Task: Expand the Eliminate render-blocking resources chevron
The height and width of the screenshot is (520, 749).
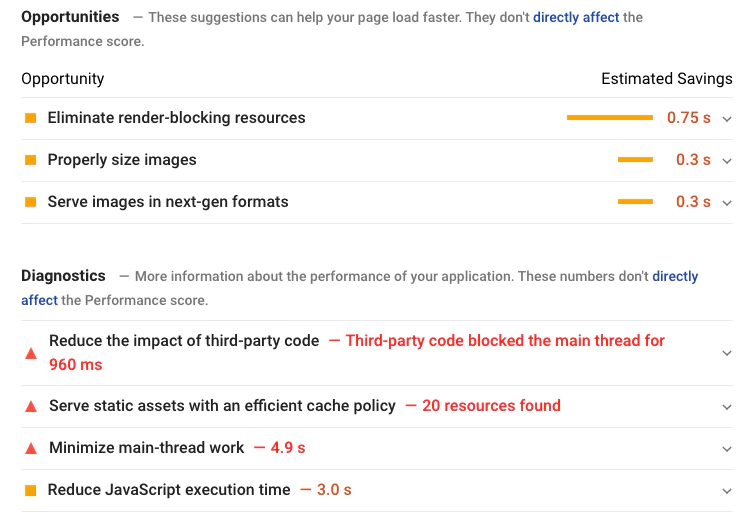Action: [x=727, y=118]
